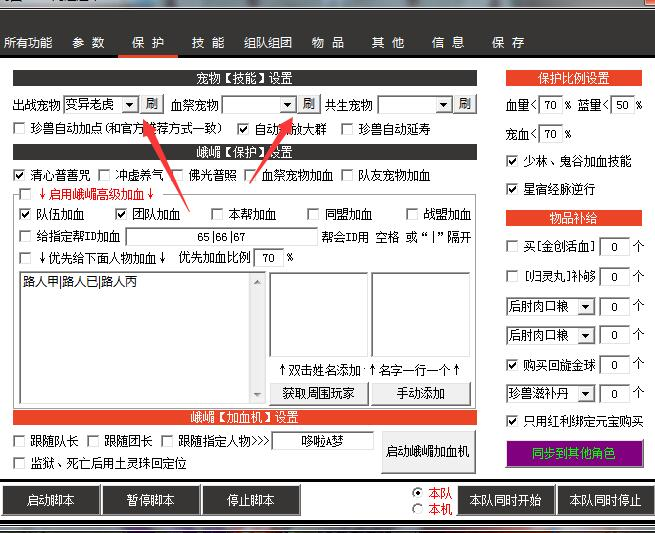Open the 组队组团 tab
This screenshot has width=655, height=533.
[268, 43]
